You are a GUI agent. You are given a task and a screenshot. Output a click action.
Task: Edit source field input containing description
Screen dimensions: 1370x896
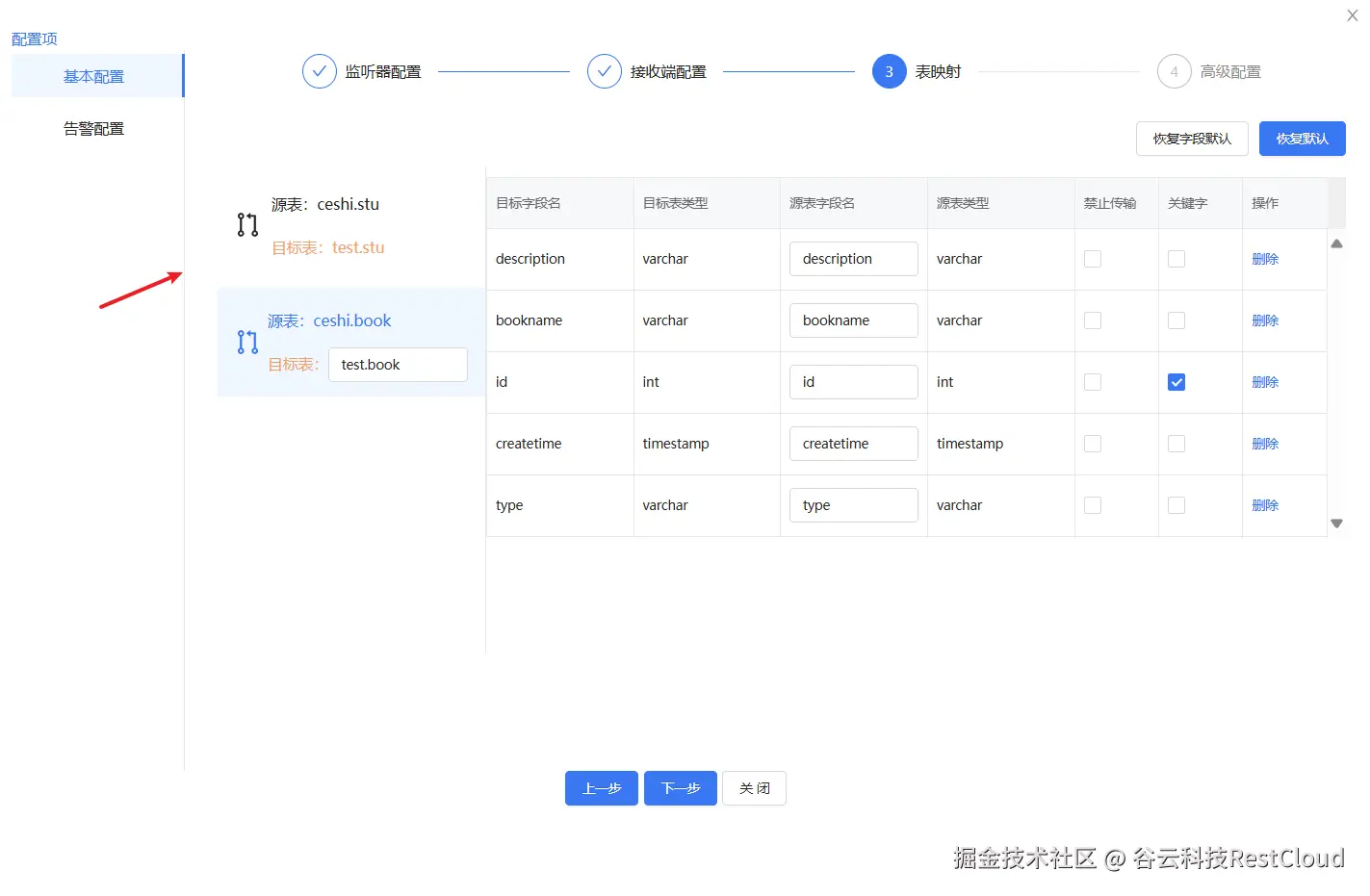click(854, 259)
